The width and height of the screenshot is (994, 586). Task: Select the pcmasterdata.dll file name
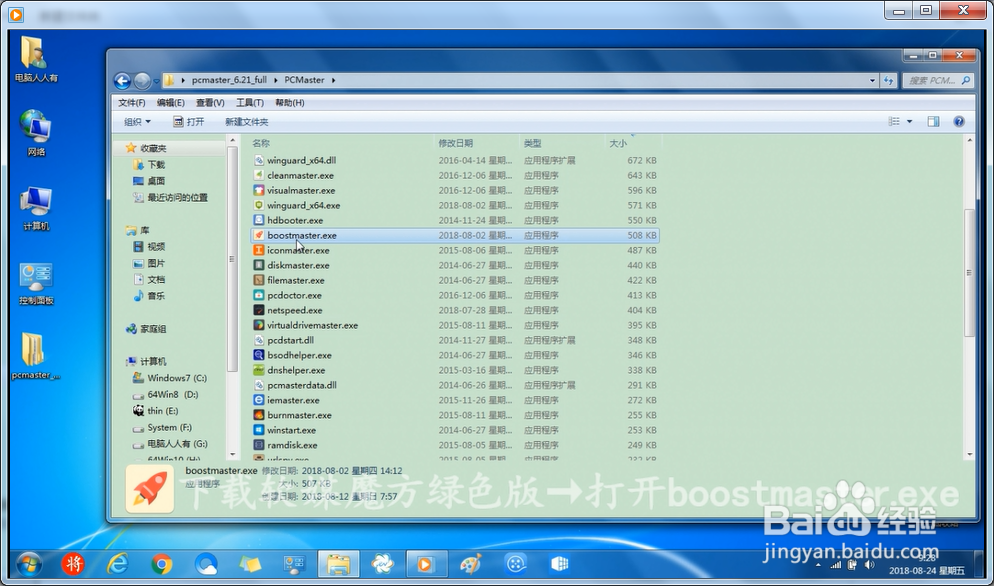[x=302, y=385]
